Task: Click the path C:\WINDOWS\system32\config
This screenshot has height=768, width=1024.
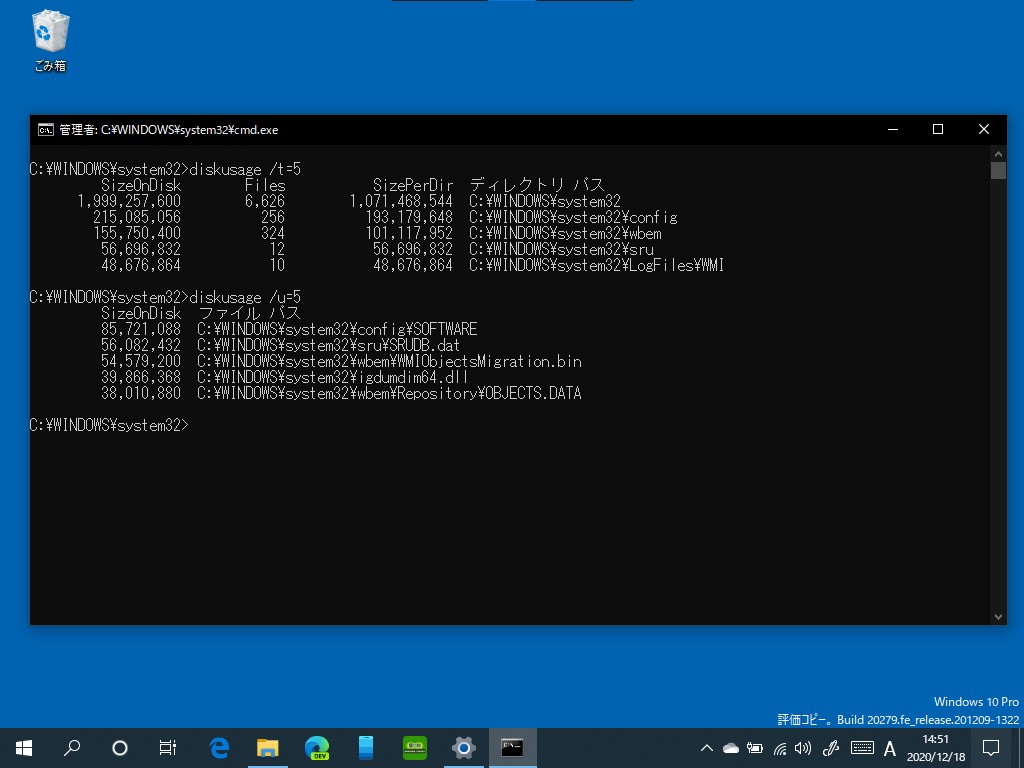Action: pyautogui.click(x=573, y=217)
